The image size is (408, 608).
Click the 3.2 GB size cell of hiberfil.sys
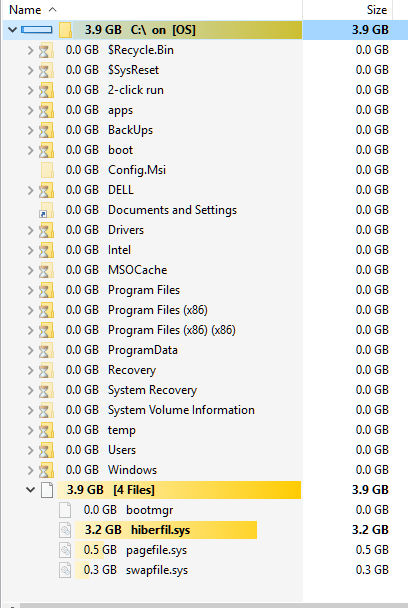370,530
